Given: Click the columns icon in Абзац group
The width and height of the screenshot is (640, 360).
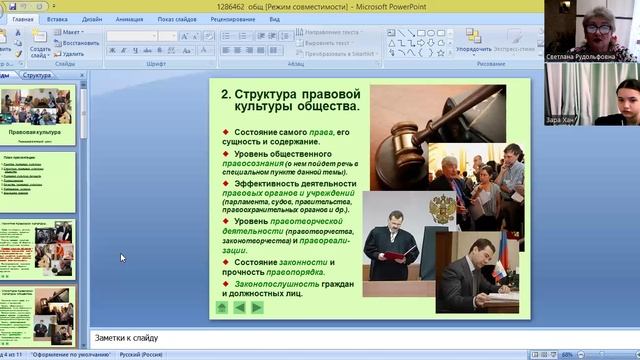Looking at the screenshot, I should pos(274,50).
